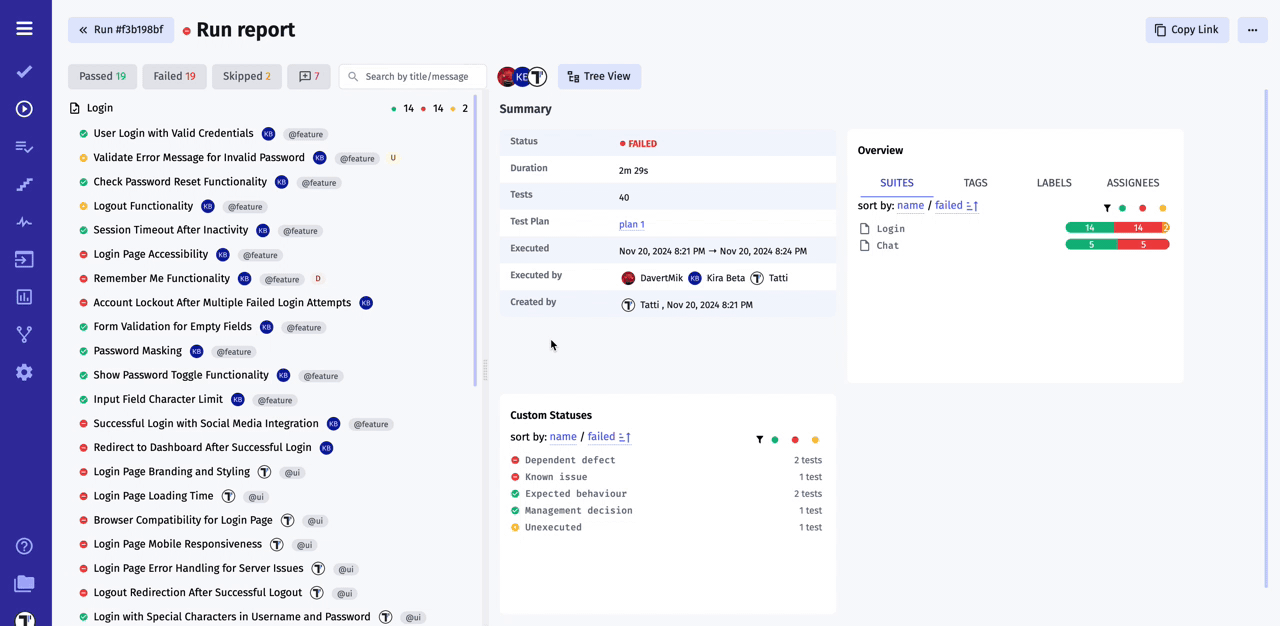Viewport: 1280px width, 626px height.
Task: Open Plans list-check sidebar icon
Action: [24, 147]
